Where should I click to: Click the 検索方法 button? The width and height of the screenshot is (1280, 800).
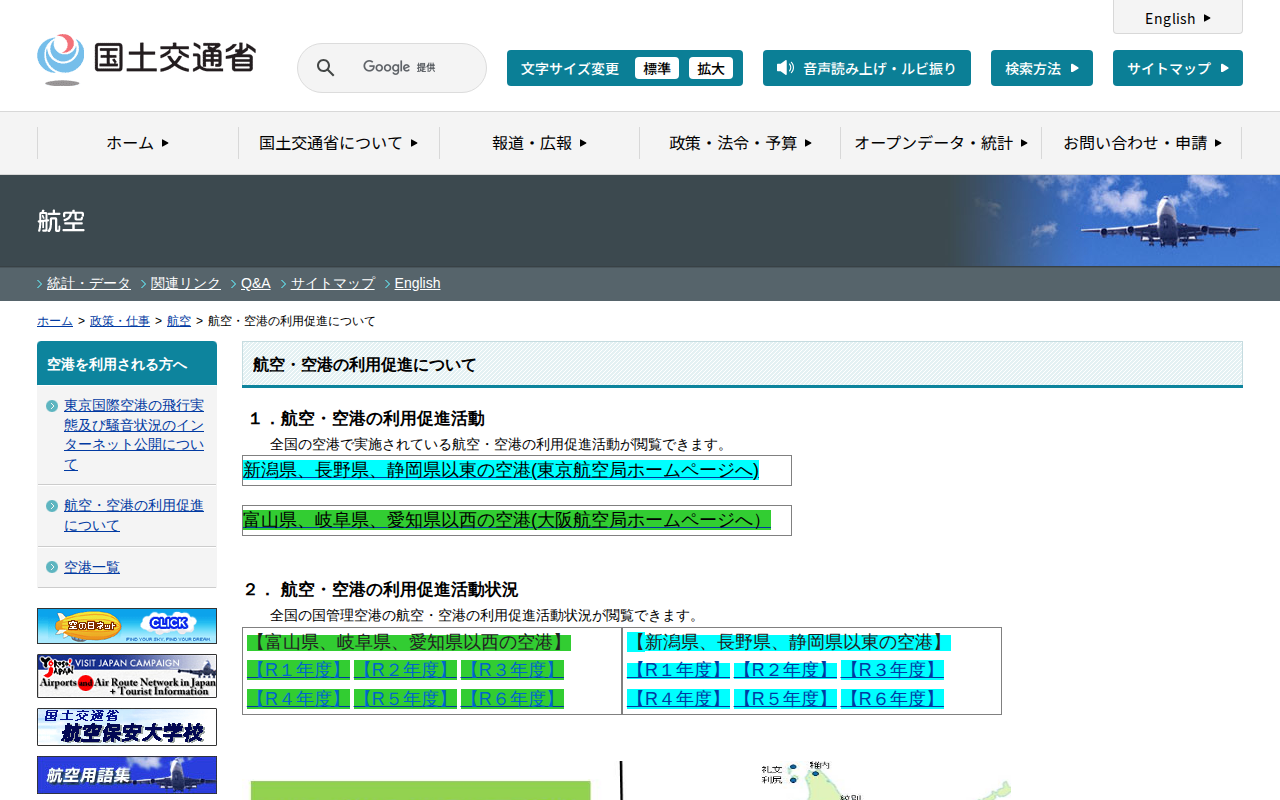coord(1042,68)
